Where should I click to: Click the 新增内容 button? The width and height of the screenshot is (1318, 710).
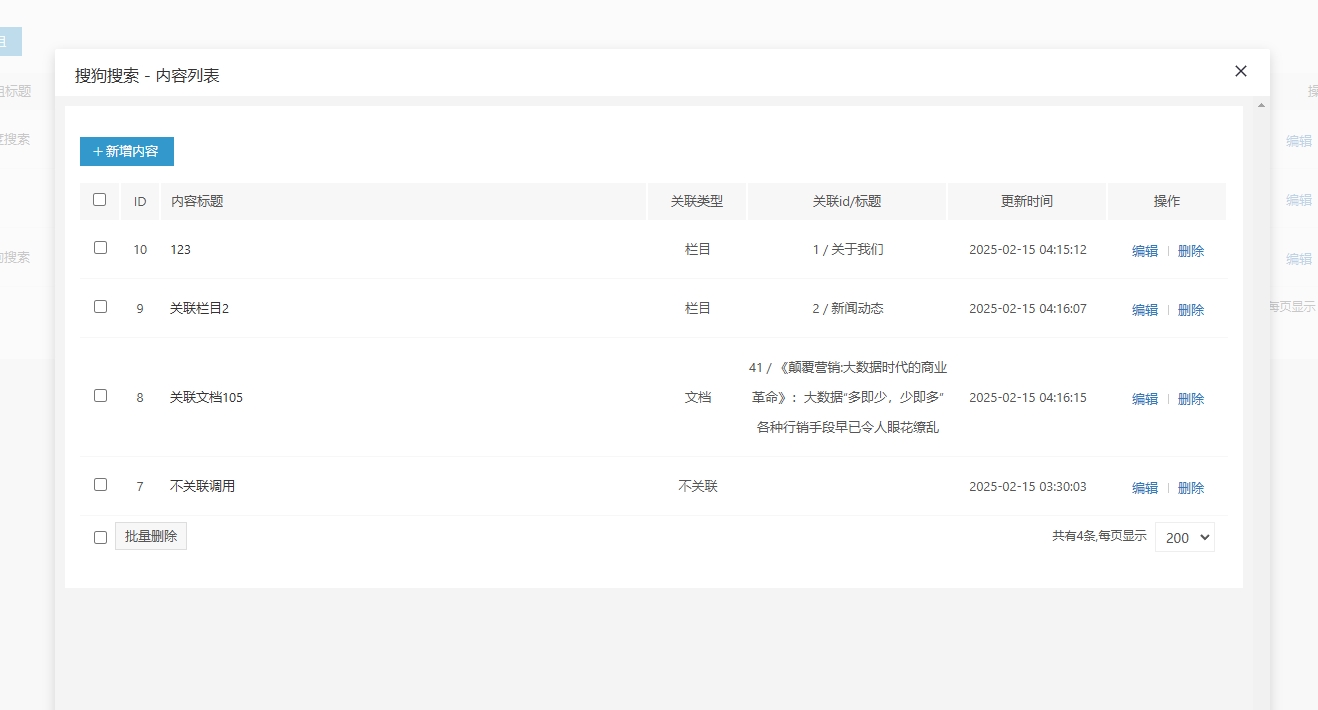127,151
